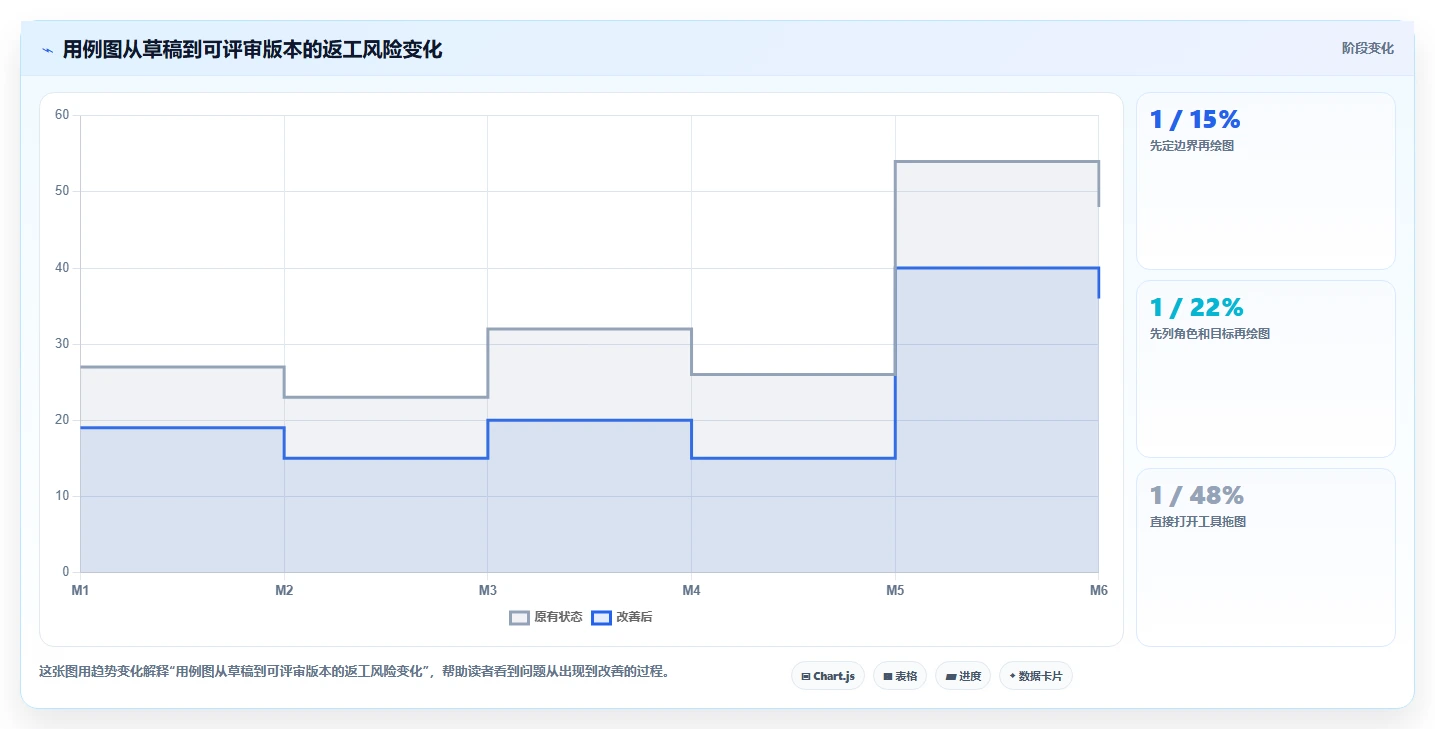Image resolution: width=1435 pixels, height=729 pixels.
Task: Click the chart title 用例图从草稿到可评审版本的返工风险变化
Action: (252, 49)
